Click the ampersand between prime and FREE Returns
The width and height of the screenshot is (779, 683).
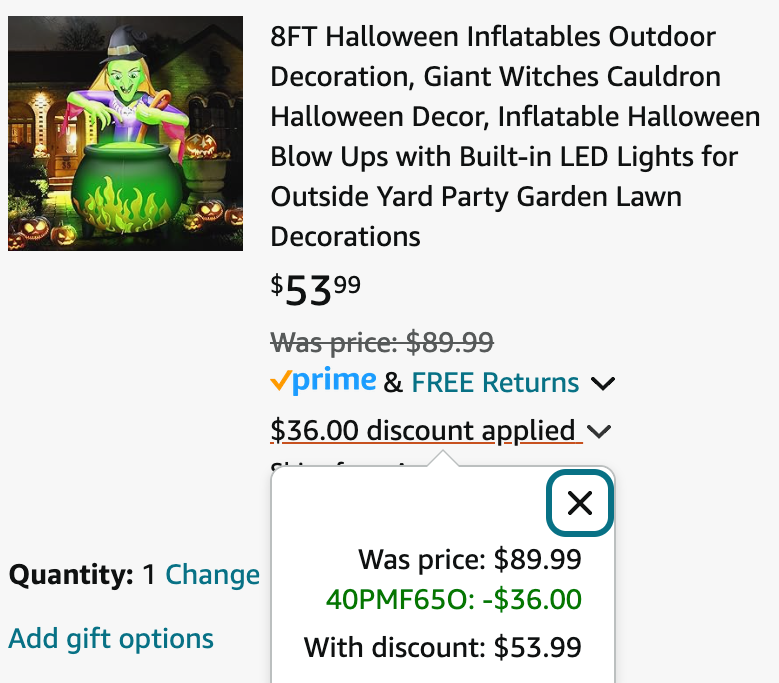coord(393,383)
